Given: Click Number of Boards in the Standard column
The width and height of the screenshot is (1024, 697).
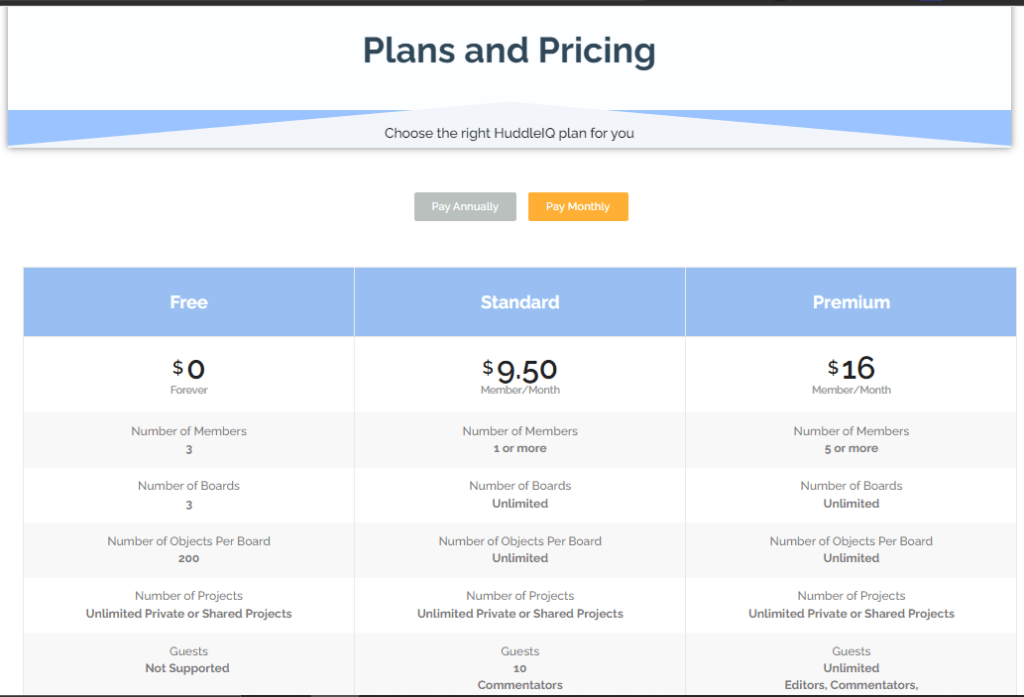Looking at the screenshot, I should [520, 486].
